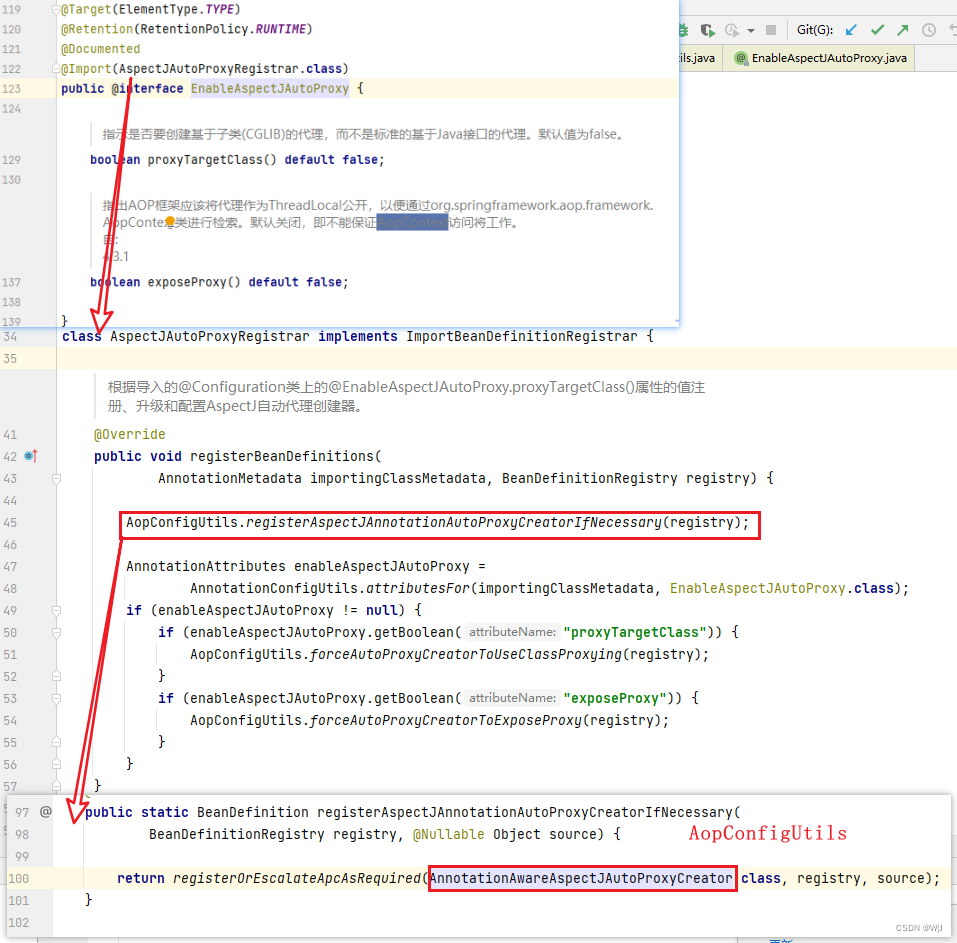The image size is (957, 943).
Task: Click registerBeanDefinitions method name on line 42
Action: coord(281,457)
